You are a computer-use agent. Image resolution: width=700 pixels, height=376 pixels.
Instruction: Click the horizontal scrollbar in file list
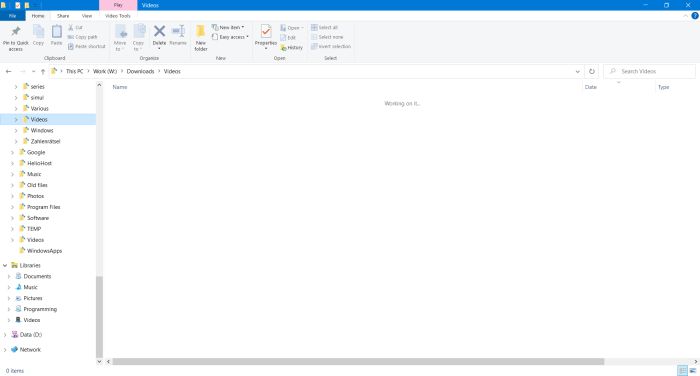358,362
